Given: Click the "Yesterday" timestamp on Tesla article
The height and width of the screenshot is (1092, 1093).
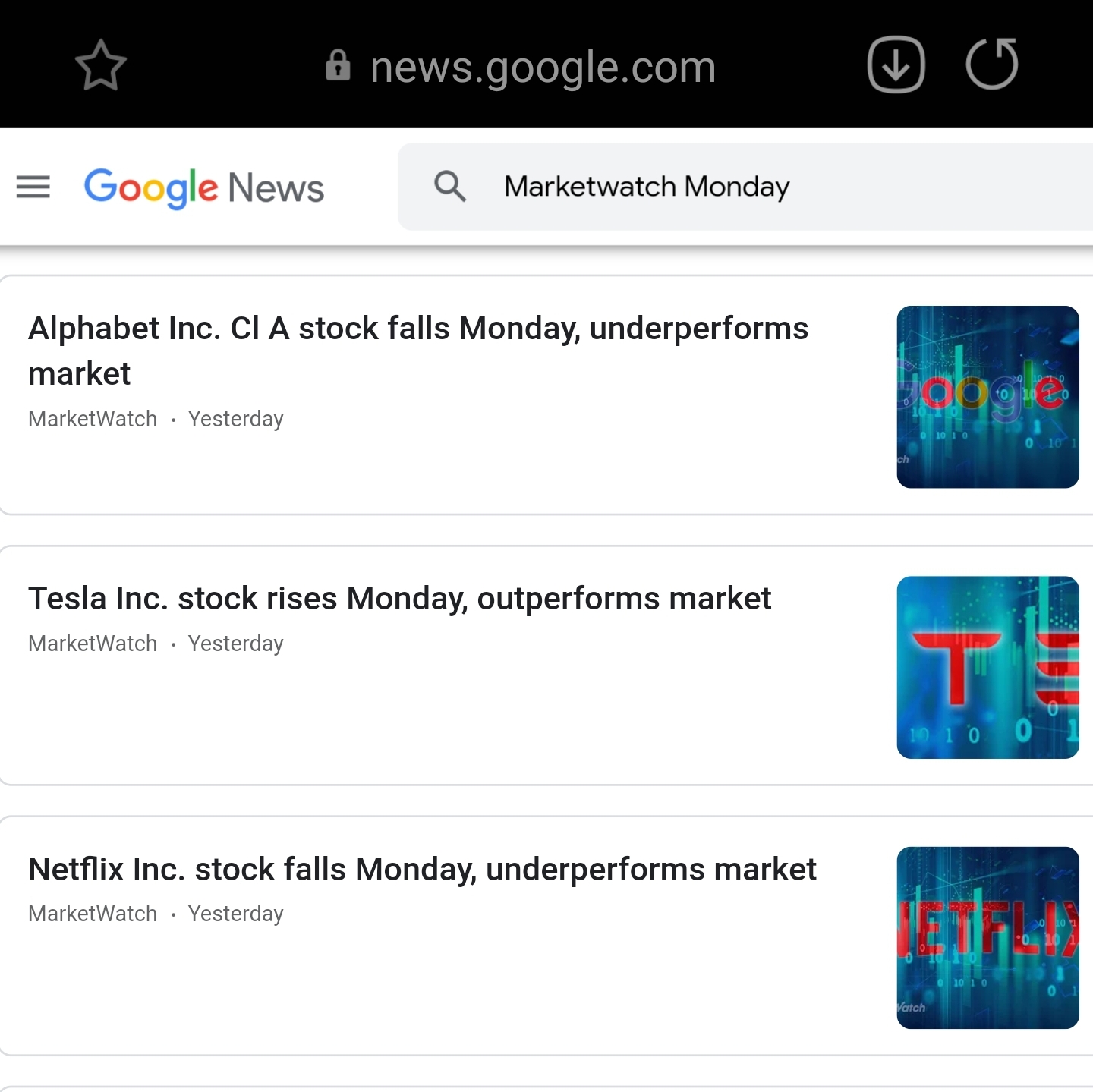Looking at the screenshot, I should 235,644.
